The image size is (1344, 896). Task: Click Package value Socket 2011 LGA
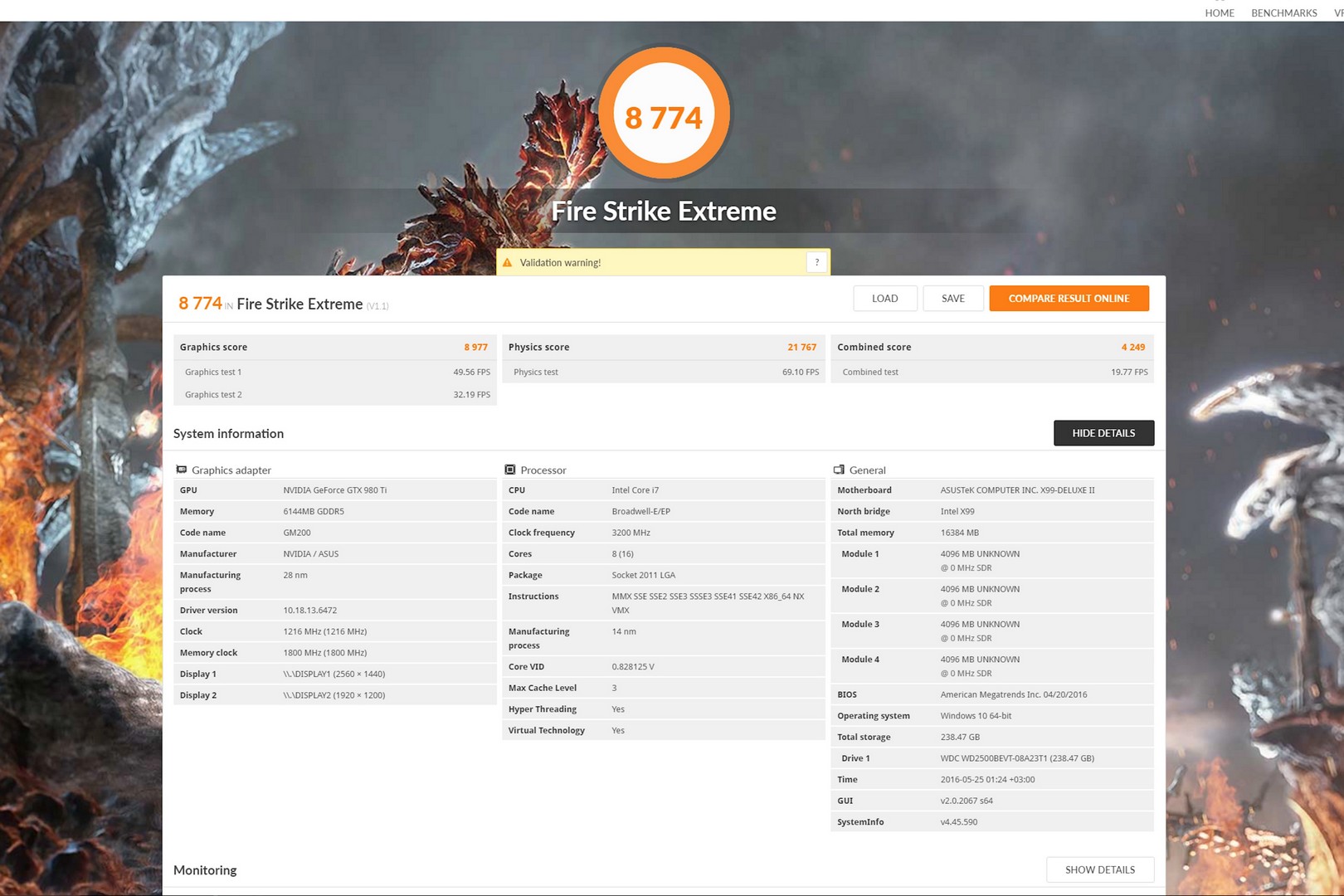pos(644,576)
